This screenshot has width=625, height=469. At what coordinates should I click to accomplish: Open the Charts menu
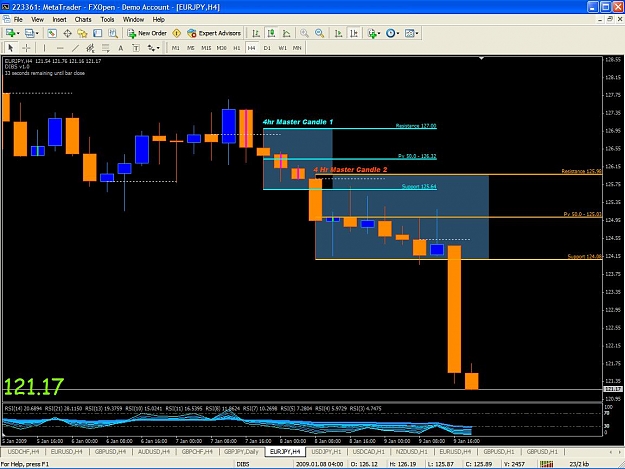coord(83,19)
